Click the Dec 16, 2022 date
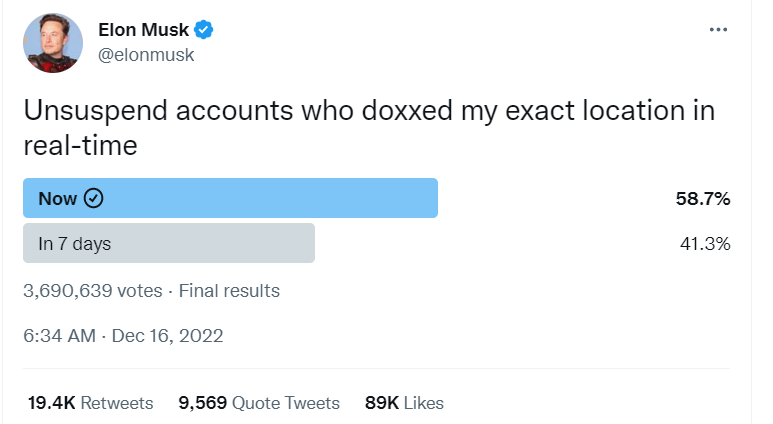773x424 pixels. pyautogui.click(x=168, y=336)
